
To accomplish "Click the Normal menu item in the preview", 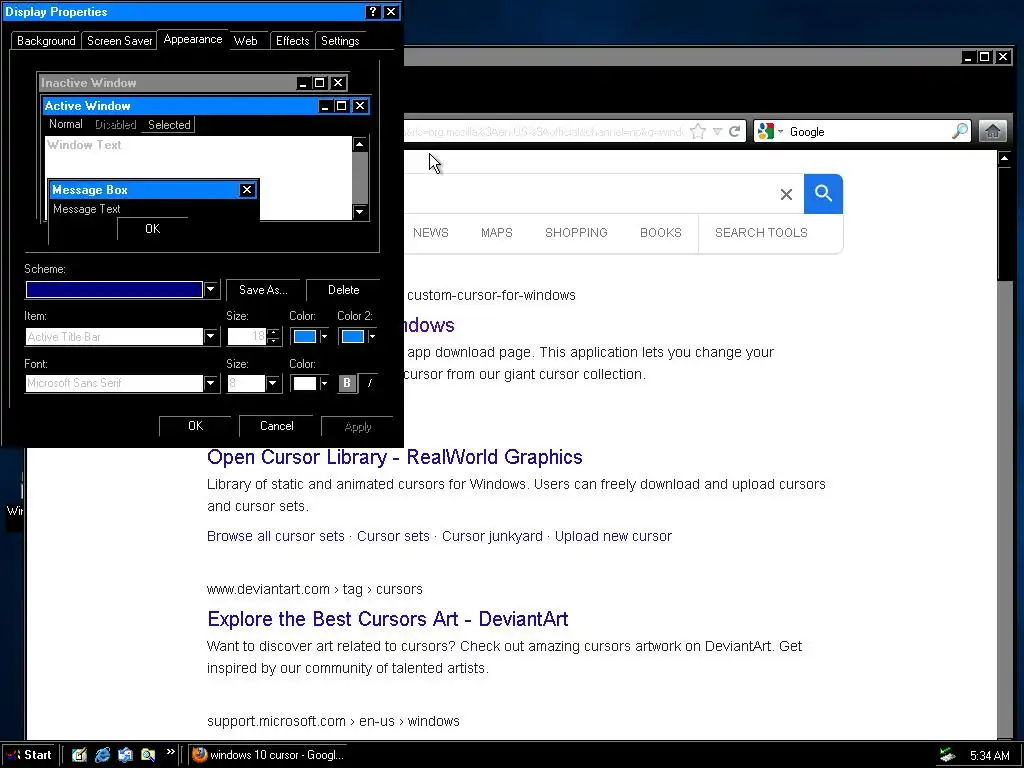I will [x=65, y=124].
